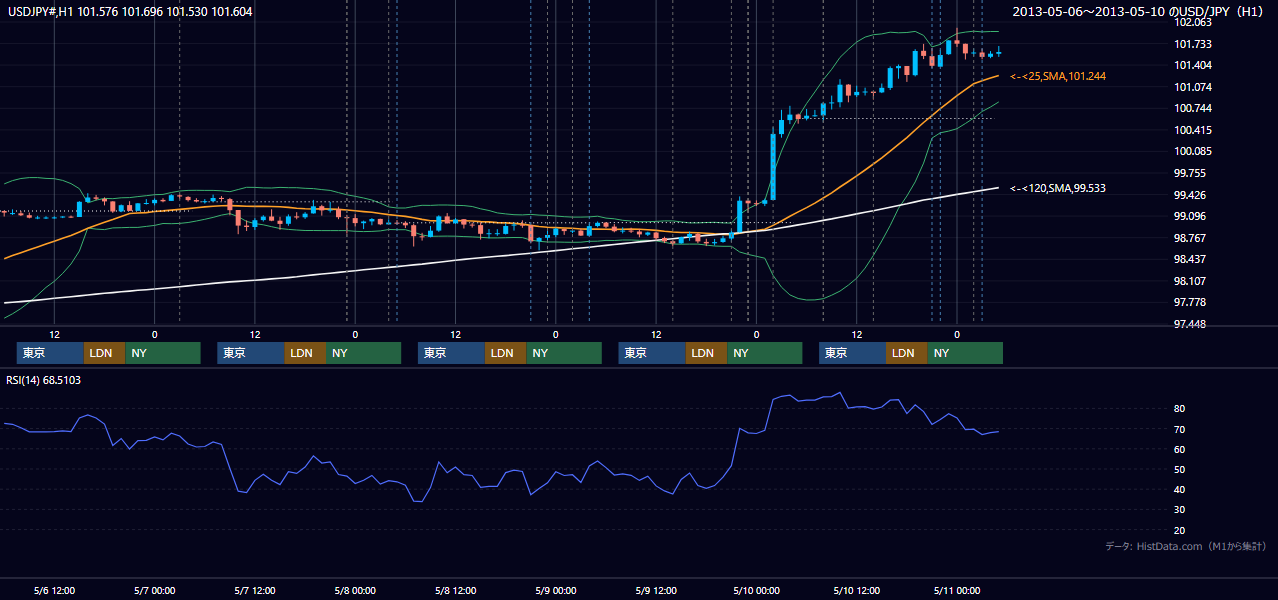Click the 5/7 00:00 time label
This screenshot has width=1278, height=600.
[x=154, y=590]
